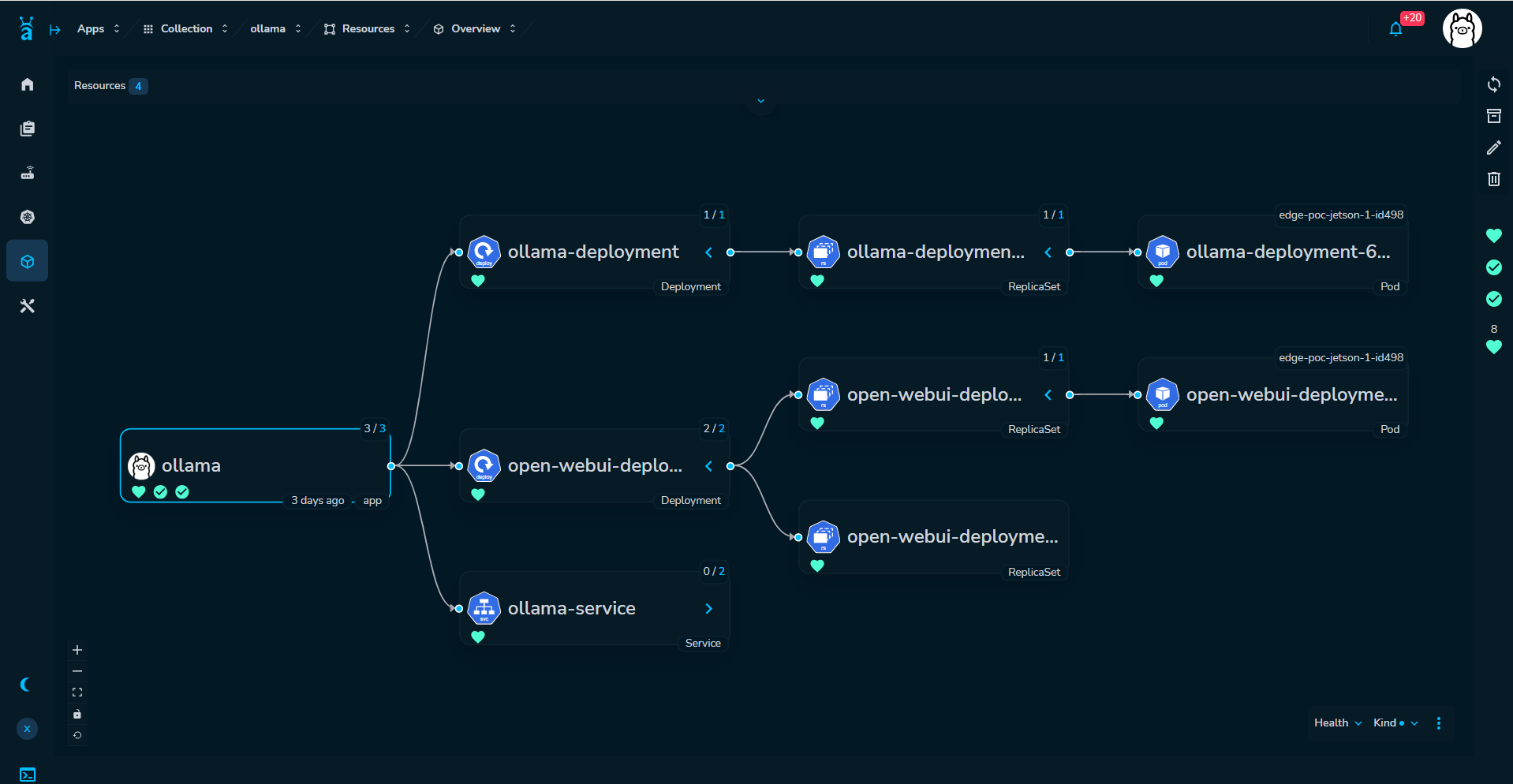Click the health heart under ollama-service
The height and width of the screenshot is (784, 1513).
(478, 637)
